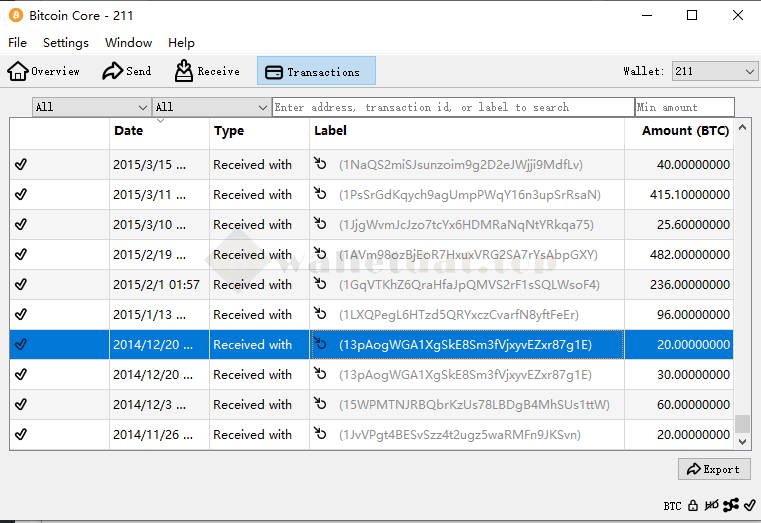
Task: Focus the address search input field
Action: point(452,107)
